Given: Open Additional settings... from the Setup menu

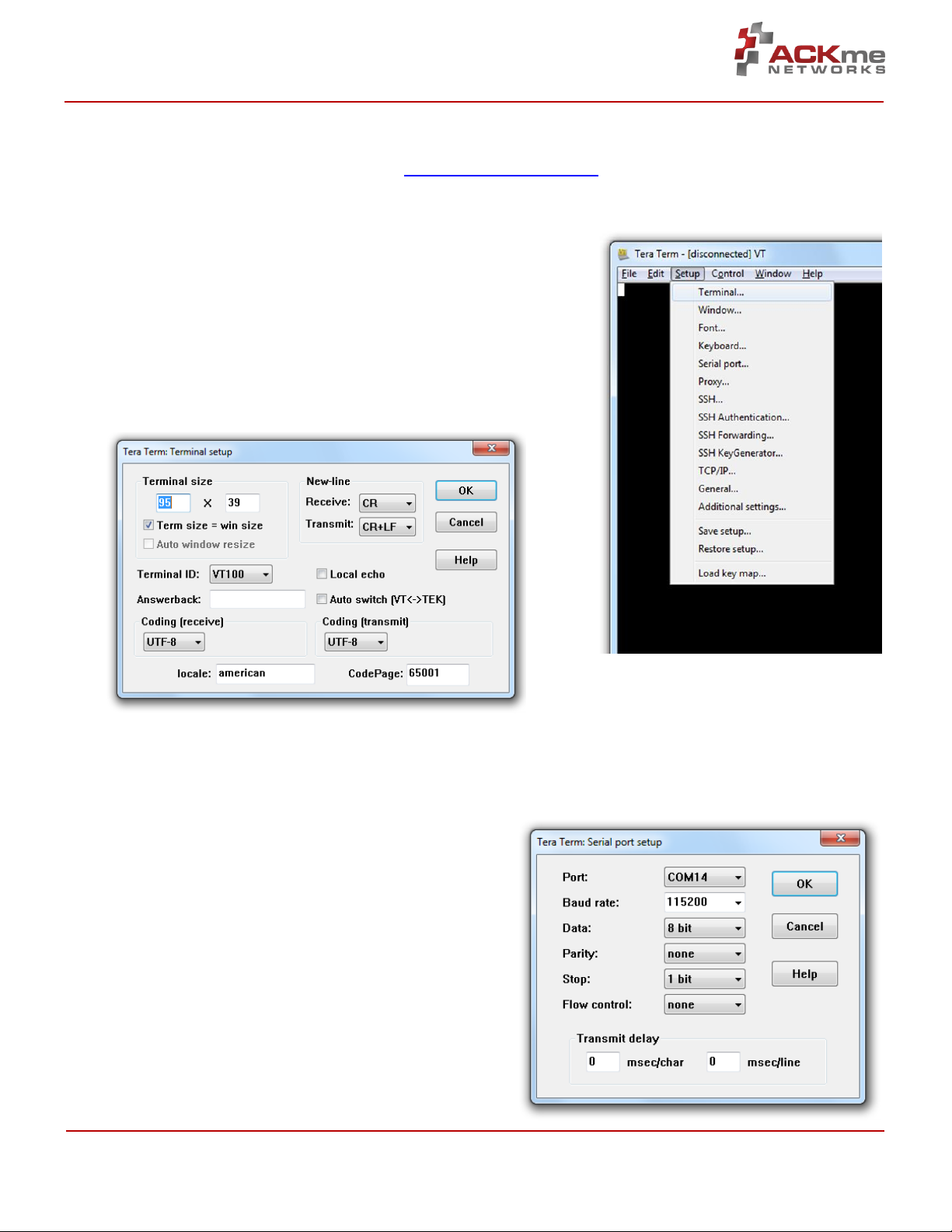Looking at the screenshot, I should (751, 507).
